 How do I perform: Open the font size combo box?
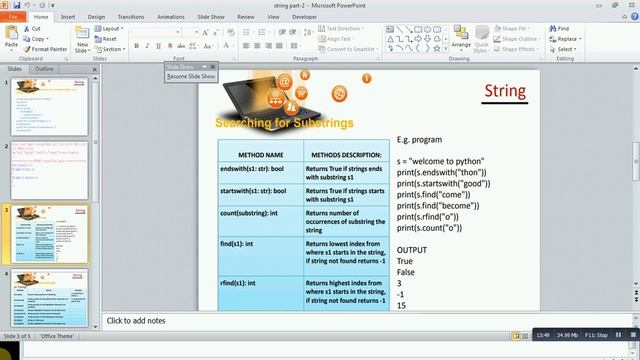pyautogui.click(x=190, y=32)
